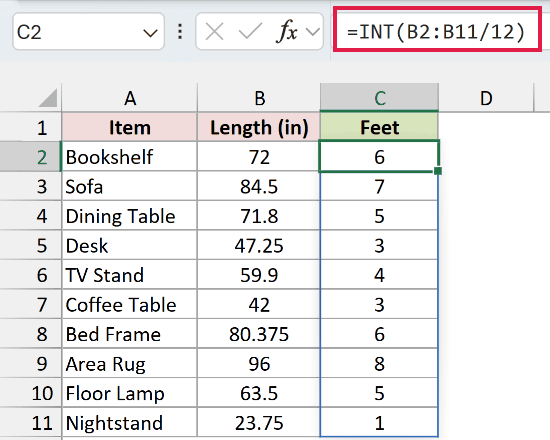Select column D header
The height and width of the screenshot is (440, 550).
[486, 98]
